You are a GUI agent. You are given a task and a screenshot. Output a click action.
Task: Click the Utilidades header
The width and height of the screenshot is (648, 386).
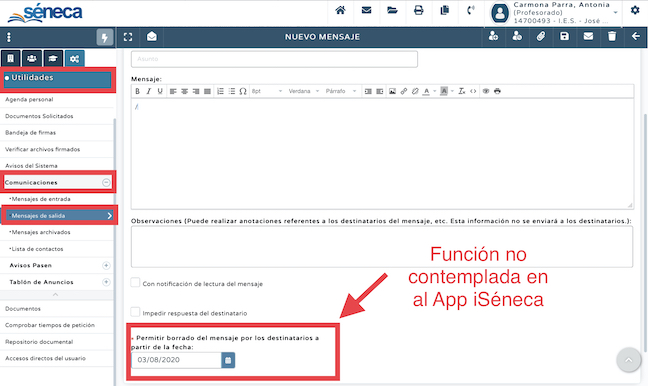click(x=57, y=79)
